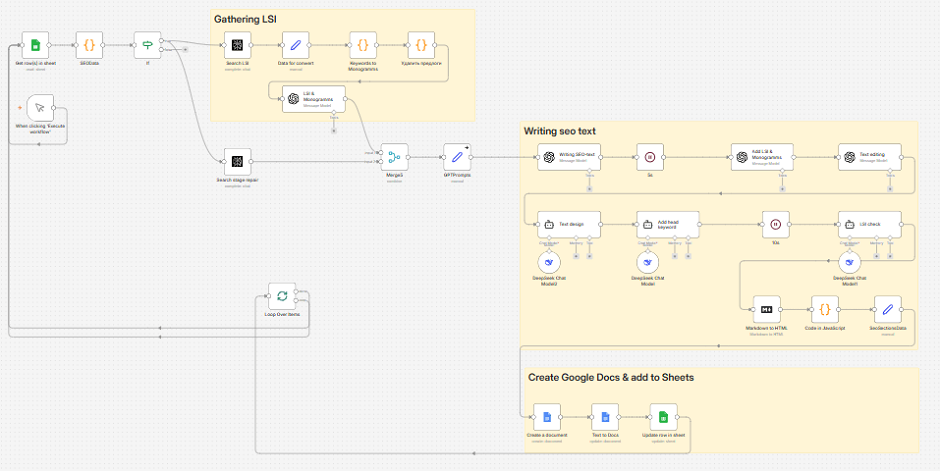The image size is (940, 471).
Task: Open the 'Markdown to HTML' node
Action: (767, 309)
